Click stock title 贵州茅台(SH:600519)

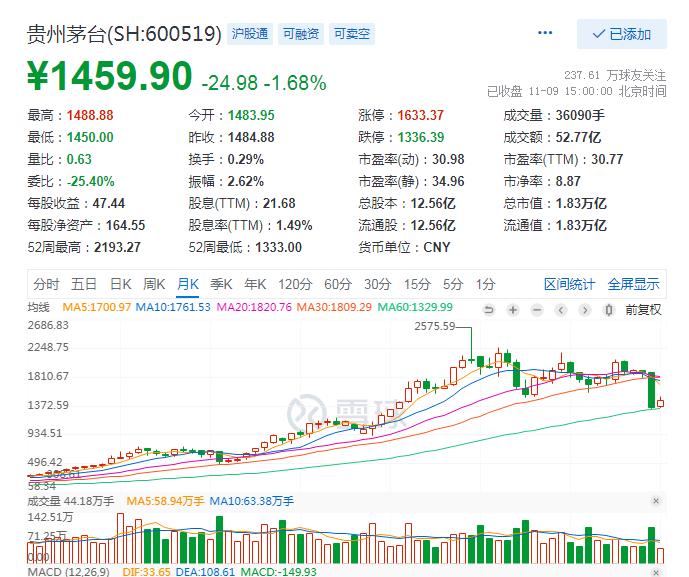point(124,34)
